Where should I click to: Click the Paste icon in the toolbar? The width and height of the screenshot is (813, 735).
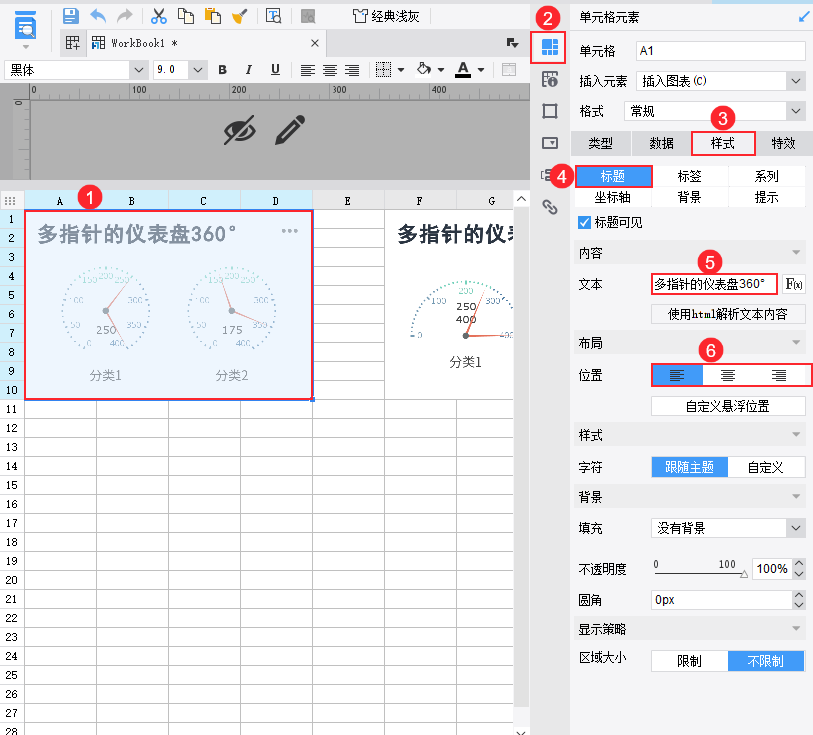click(211, 15)
